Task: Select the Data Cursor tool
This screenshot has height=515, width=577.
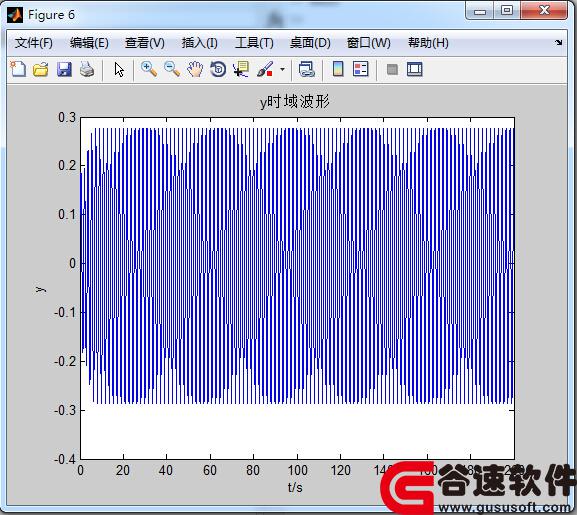Action: (241, 69)
